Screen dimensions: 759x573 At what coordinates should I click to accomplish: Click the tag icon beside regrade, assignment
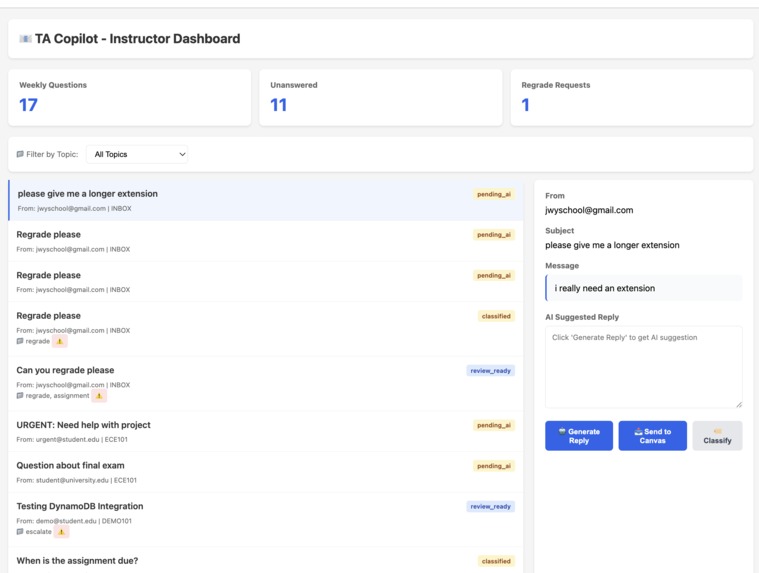[x=20, y=396]
